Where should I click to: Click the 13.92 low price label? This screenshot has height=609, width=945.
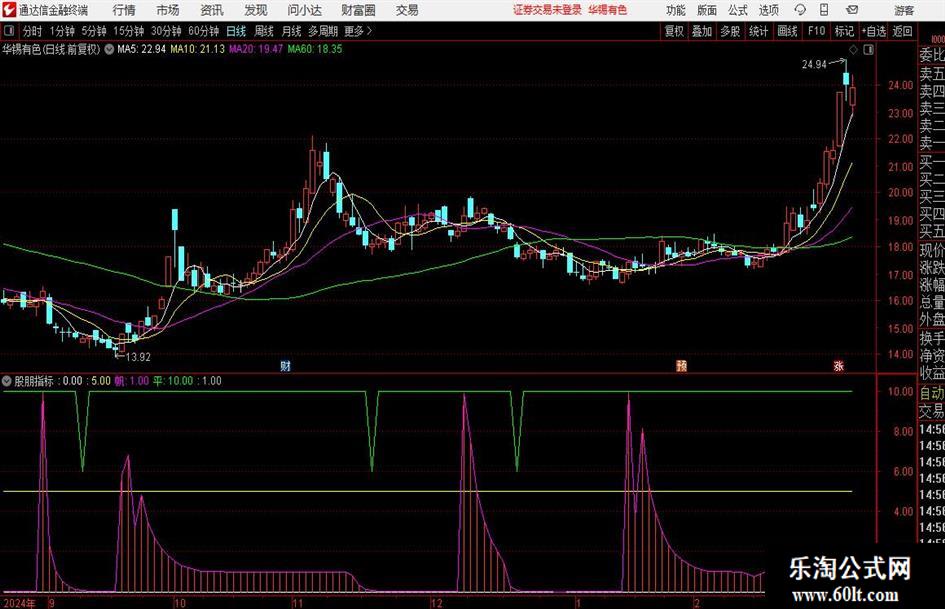pos(138,357)
